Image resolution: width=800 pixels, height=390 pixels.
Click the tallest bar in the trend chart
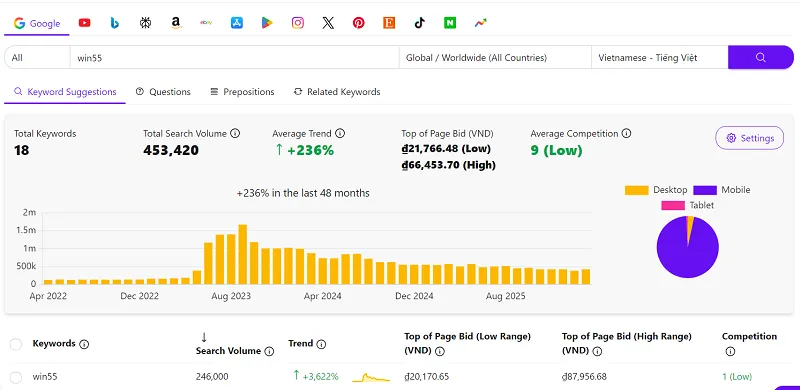coord(243,254)
